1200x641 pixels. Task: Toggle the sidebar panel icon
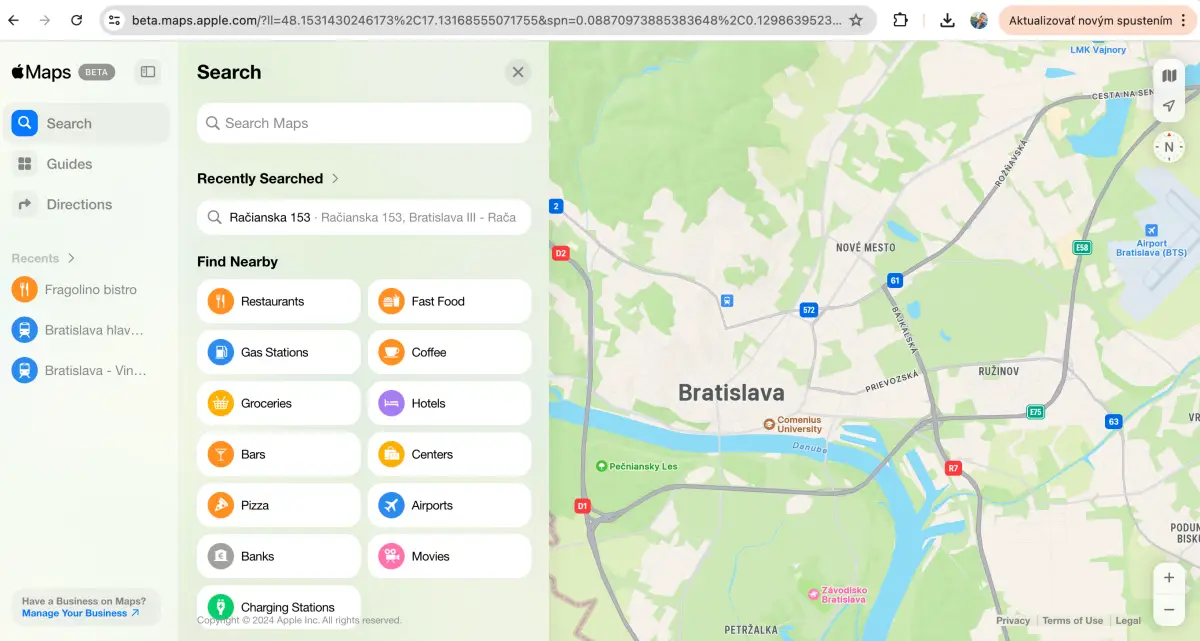coord(148,72)
